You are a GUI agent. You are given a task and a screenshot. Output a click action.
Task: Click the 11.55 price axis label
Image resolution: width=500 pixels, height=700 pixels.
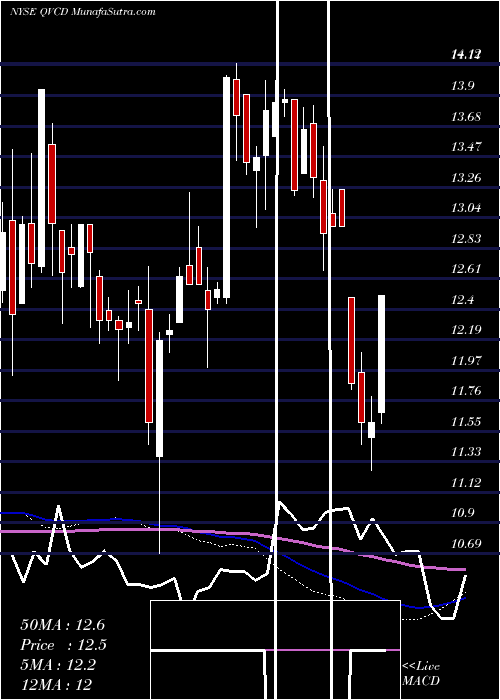click(x=466, y=421)
